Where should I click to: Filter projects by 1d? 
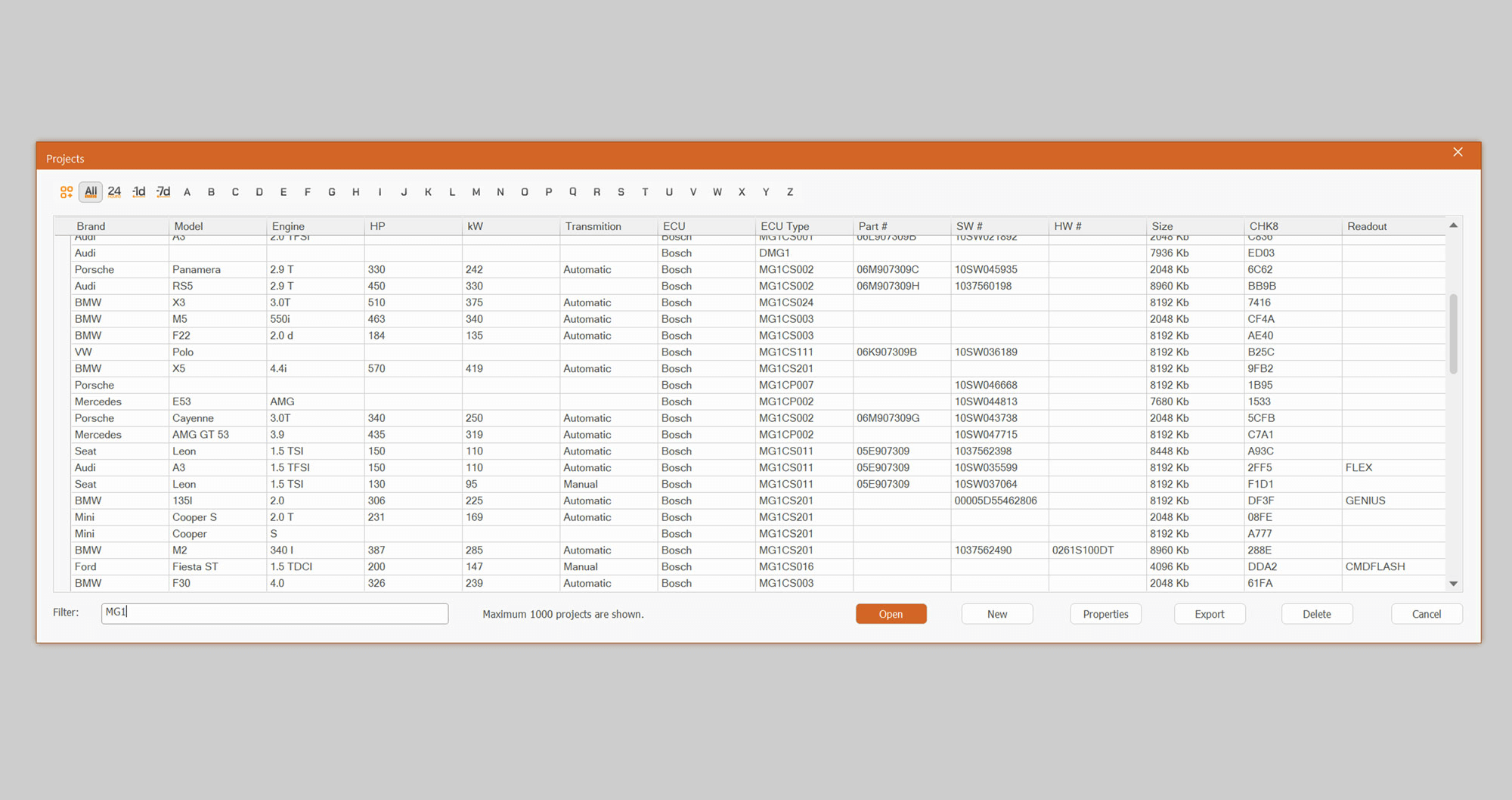pyautogui.click(x=139, y=192)
